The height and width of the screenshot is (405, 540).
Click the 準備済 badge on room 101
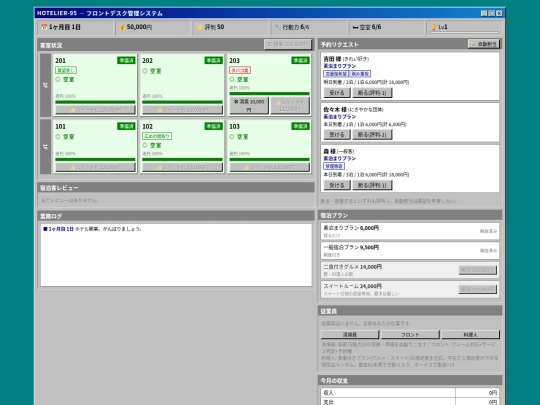click(126, 126)
